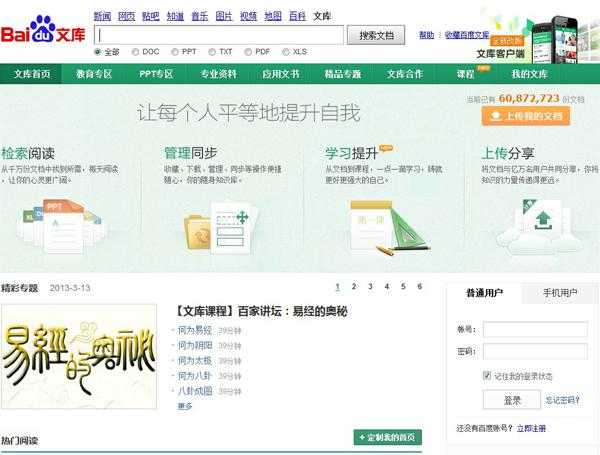This screenshot has width=600, height=455.
Task: Open the 地图 top link
Action: (273, 16)
